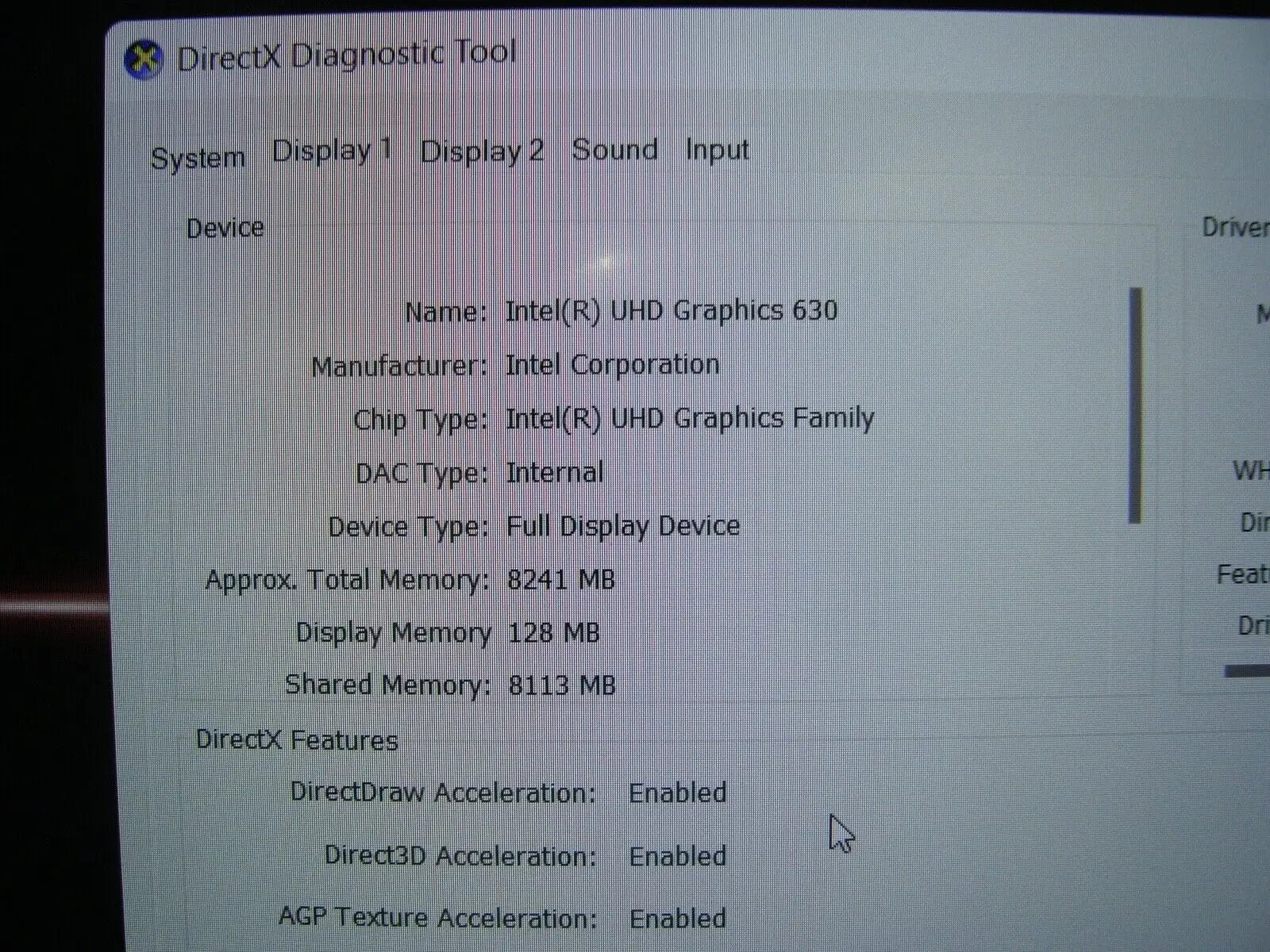
Task: Click the DirectDraw Acceleration Enabled value
Action: click(678, 793)
